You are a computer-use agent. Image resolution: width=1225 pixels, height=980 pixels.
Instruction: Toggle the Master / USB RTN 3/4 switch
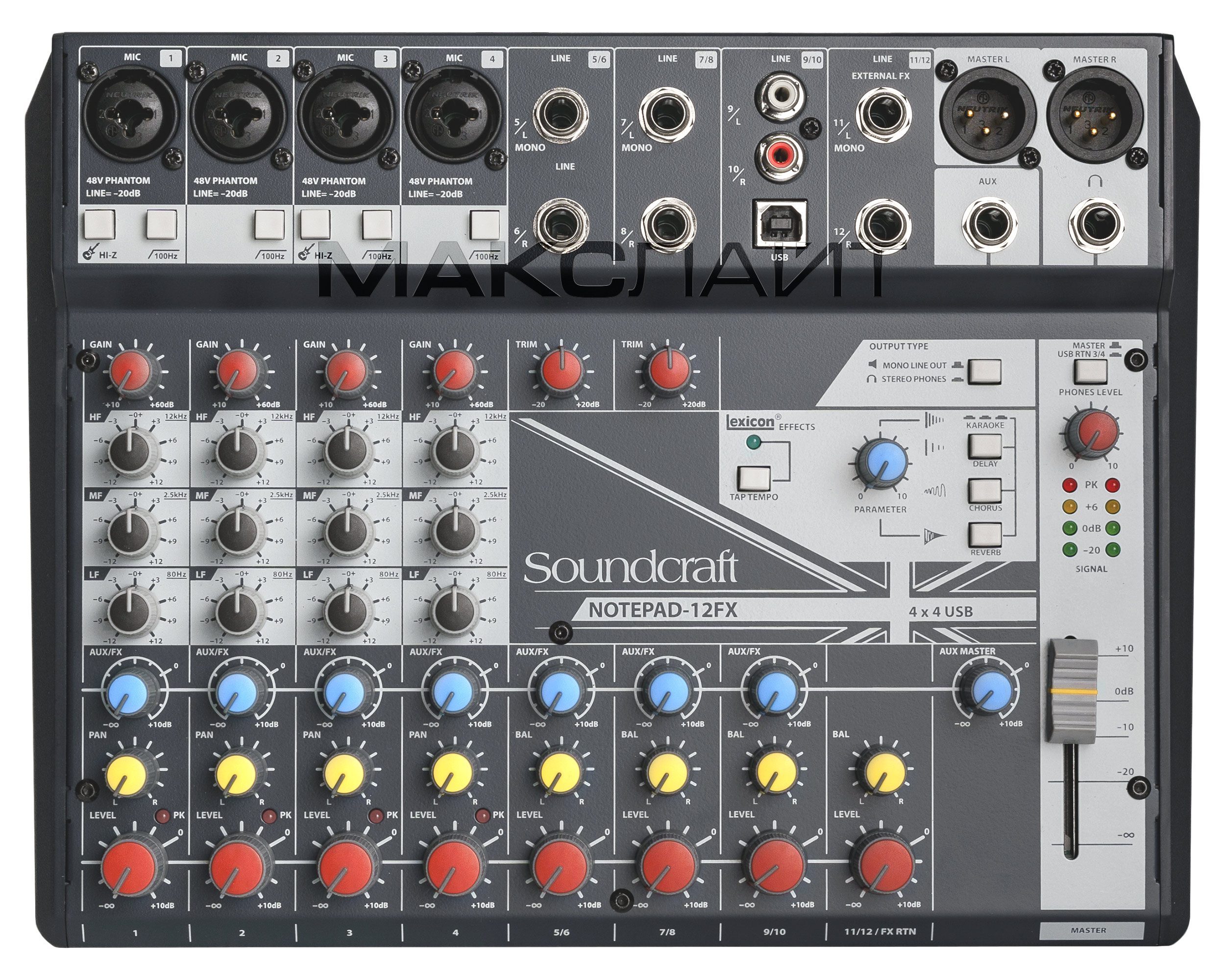[1091, 372]
